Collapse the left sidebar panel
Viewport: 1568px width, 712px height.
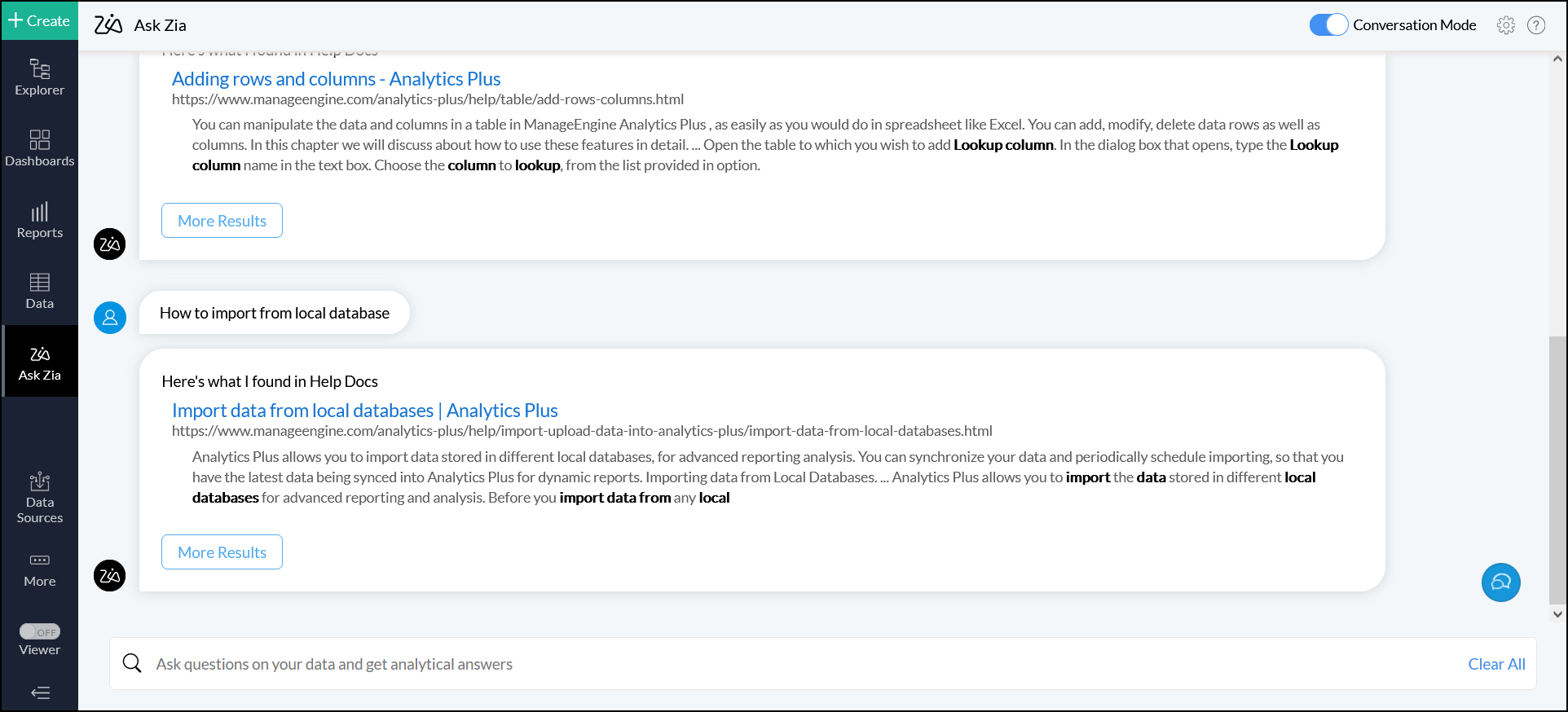click(x=40, y=692)
